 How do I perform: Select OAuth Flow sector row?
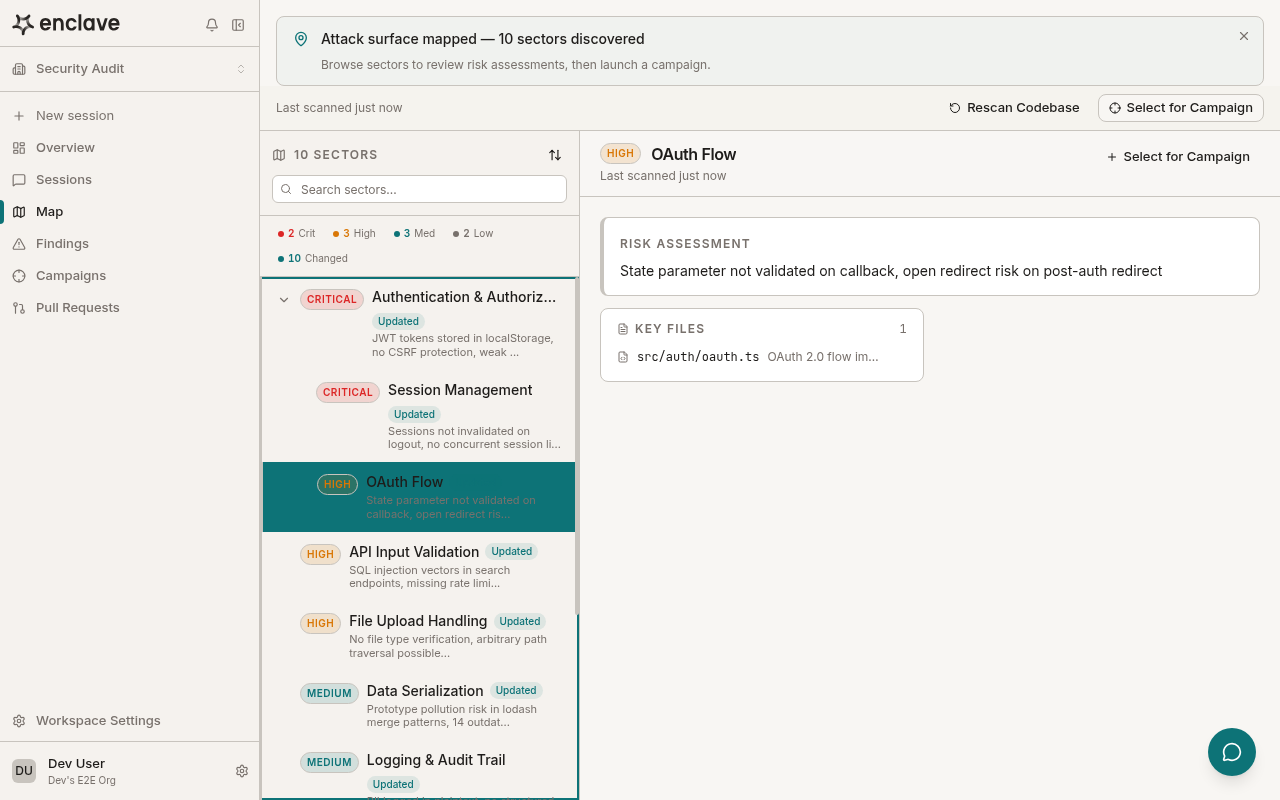pos(419,497)
